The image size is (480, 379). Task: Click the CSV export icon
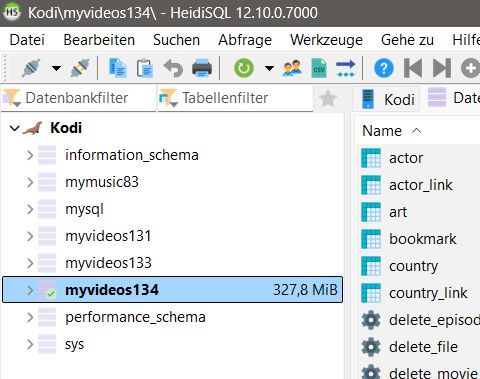319,68
